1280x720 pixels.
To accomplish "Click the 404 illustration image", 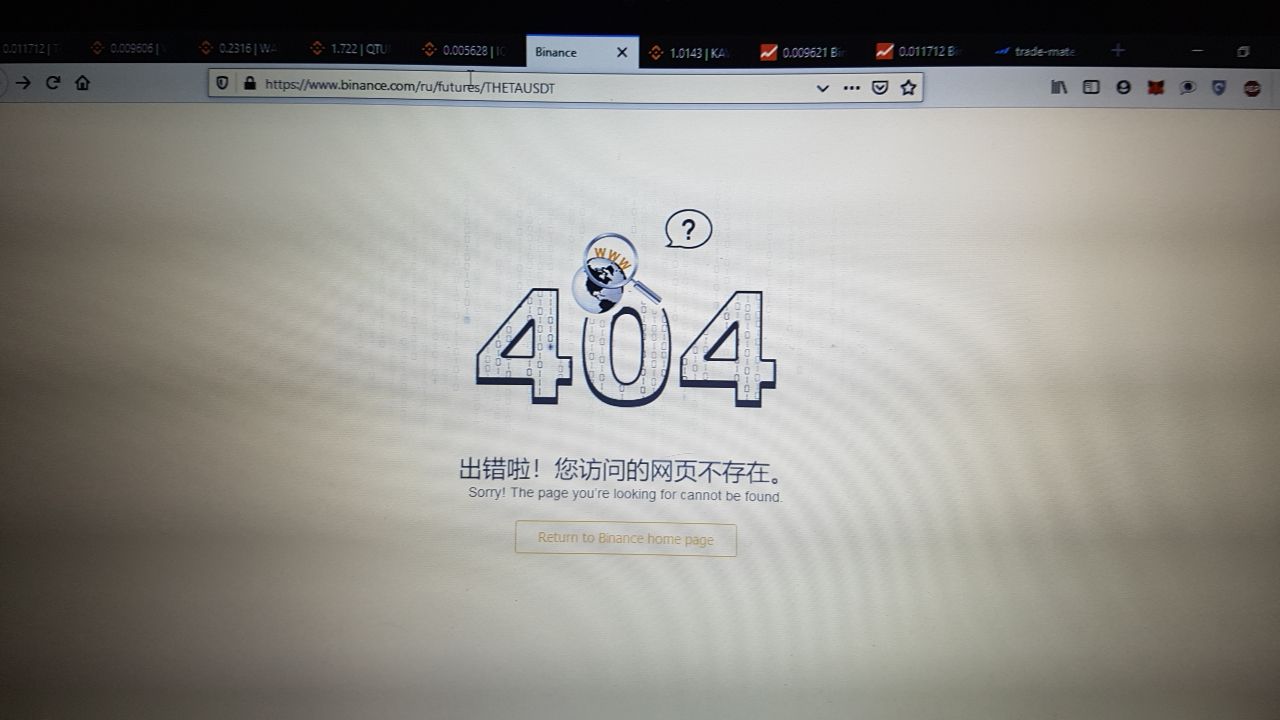I will tap(626, 310).
